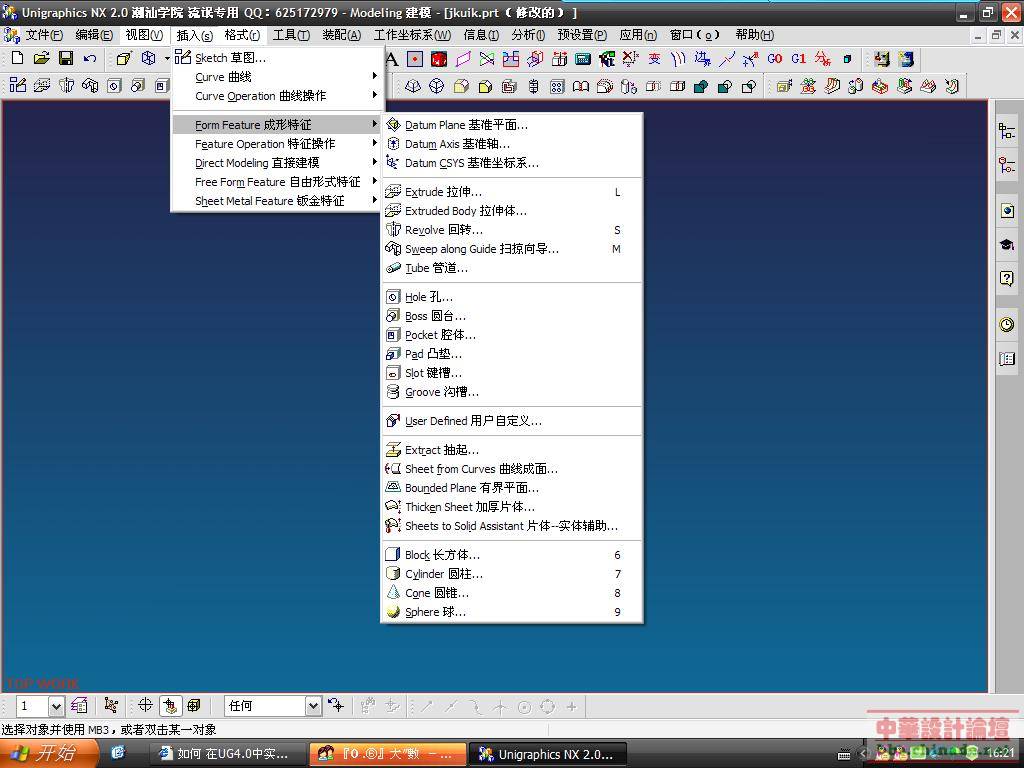
Task: Select Extrude 拉伸 from the submenu
Action: 512,192
